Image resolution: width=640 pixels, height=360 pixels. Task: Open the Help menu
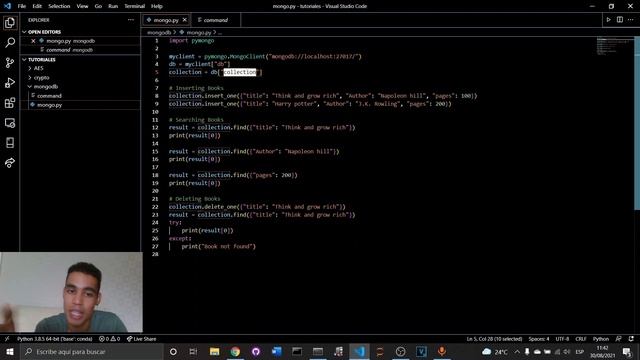(157, 6)
